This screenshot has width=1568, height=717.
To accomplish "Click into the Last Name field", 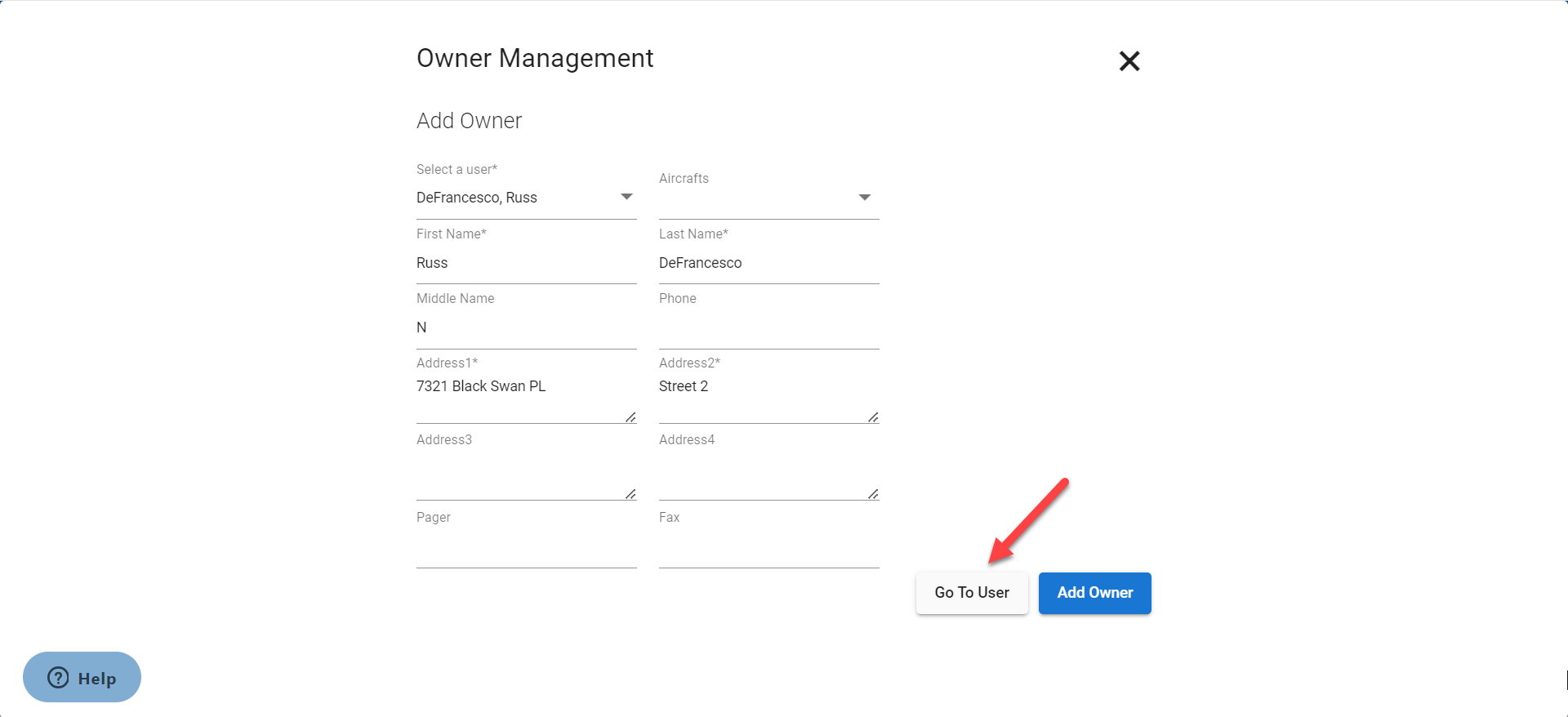I will pyautogui.click(x=768, y=263).
